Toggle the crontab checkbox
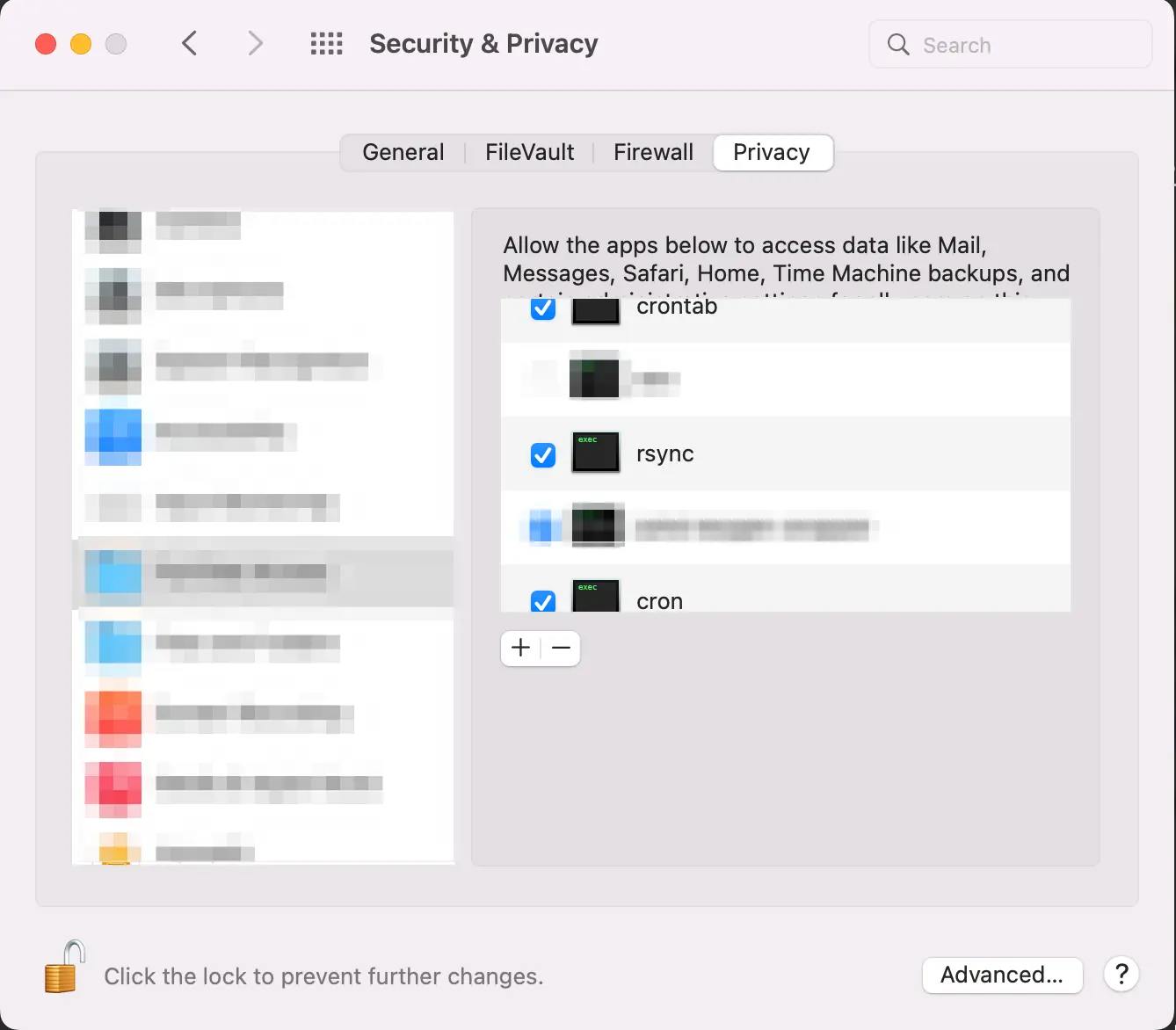1176x1030 pixels. pyautogui.click(x=543, y=308)
